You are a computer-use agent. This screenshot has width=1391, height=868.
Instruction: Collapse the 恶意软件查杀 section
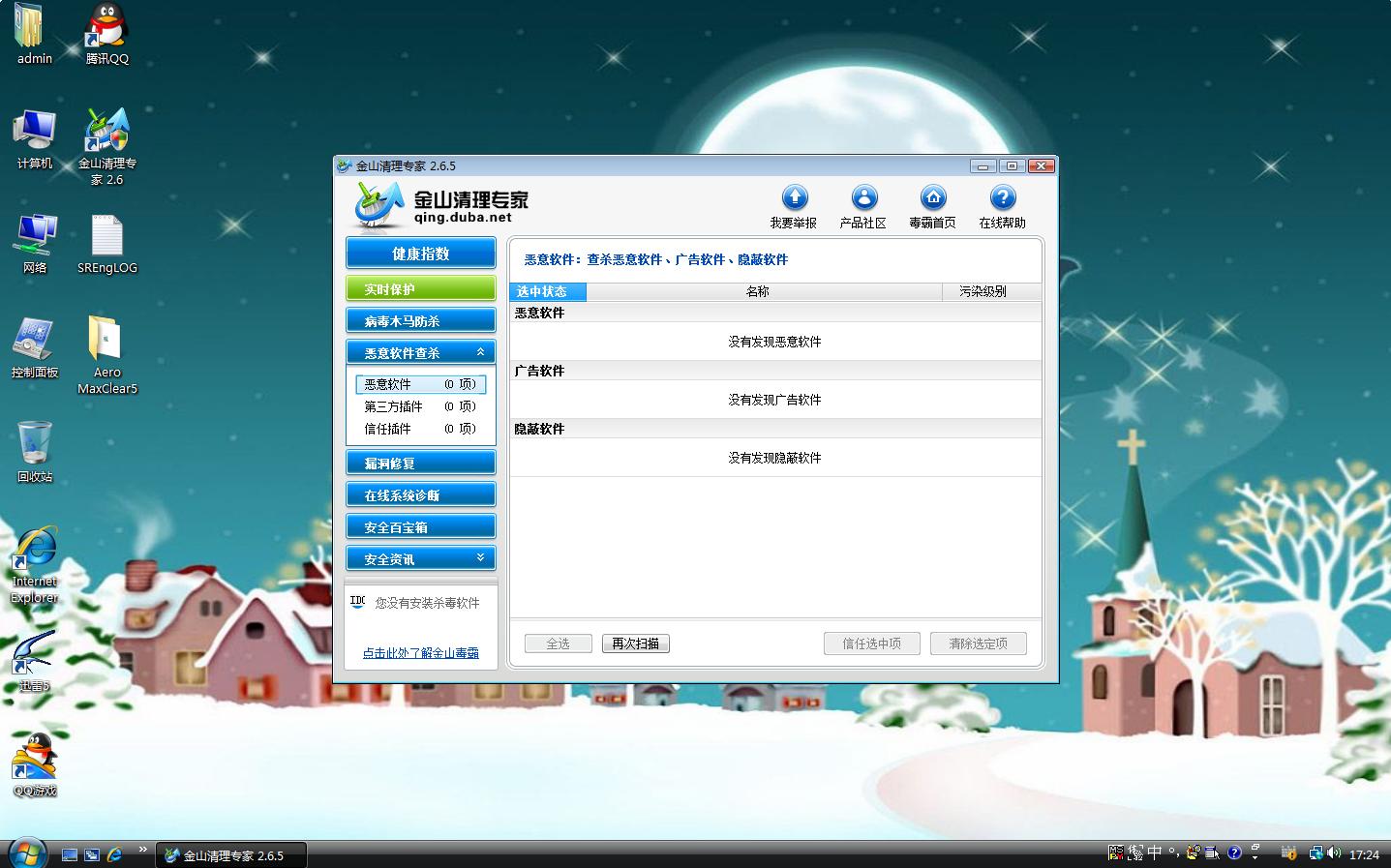pyautogui.click(x=480, y=352)
